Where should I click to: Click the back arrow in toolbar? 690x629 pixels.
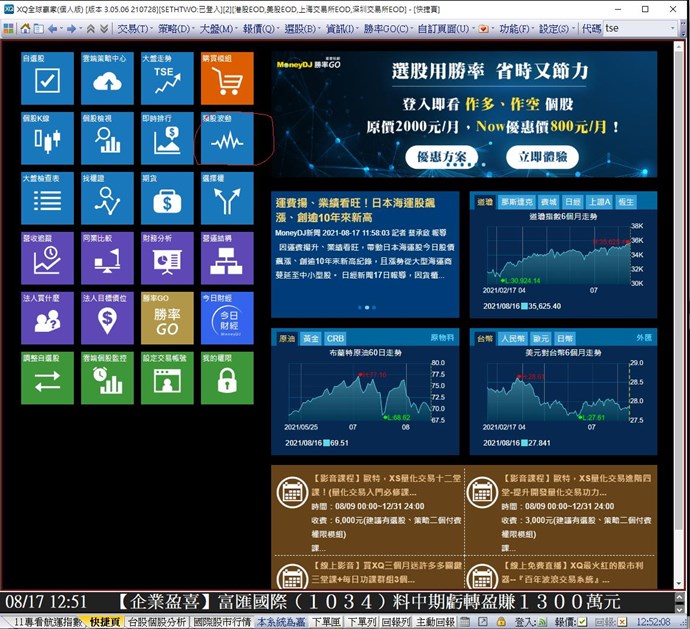click(52, 29)
